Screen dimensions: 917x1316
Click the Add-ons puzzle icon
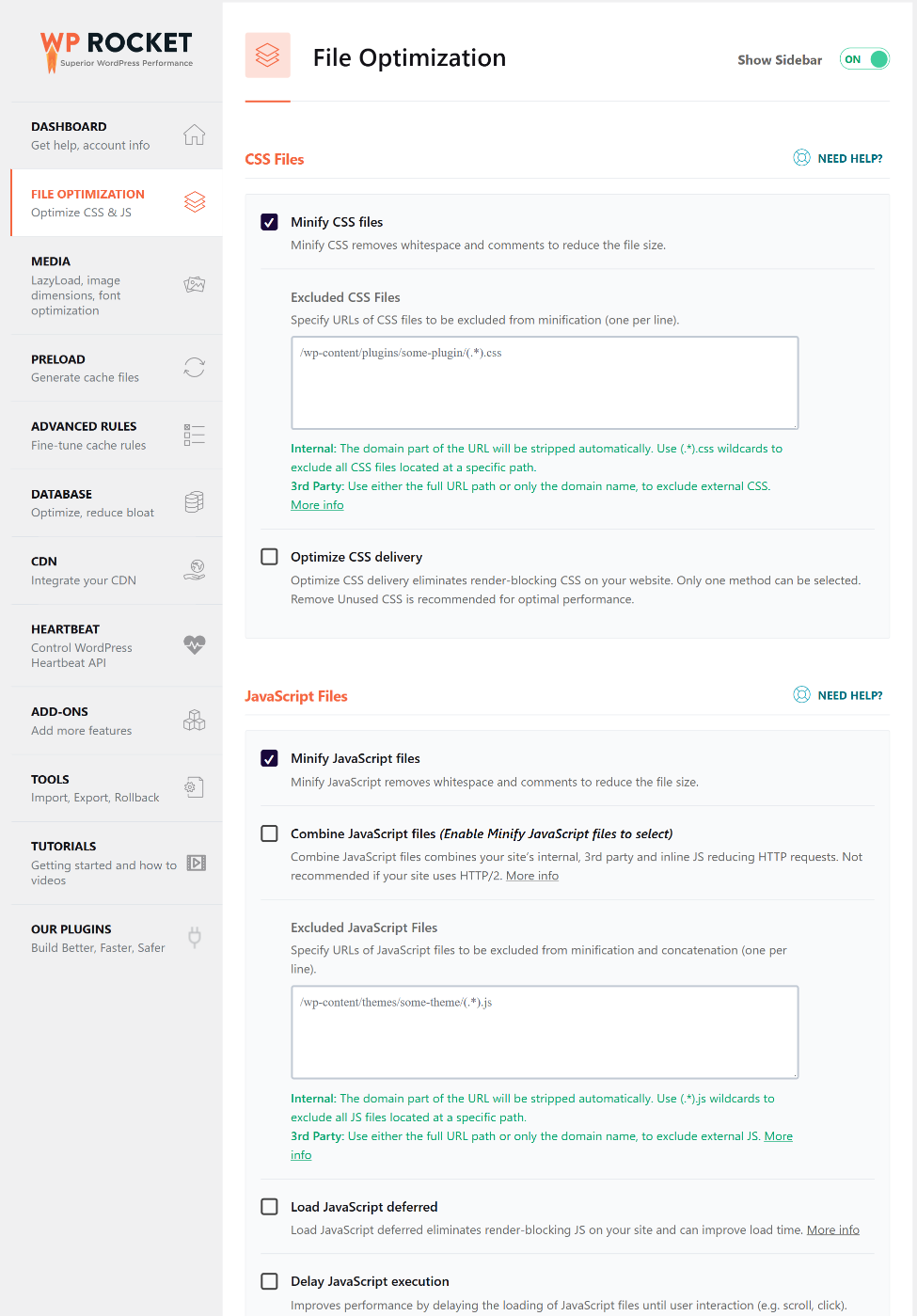coord(194,720)
